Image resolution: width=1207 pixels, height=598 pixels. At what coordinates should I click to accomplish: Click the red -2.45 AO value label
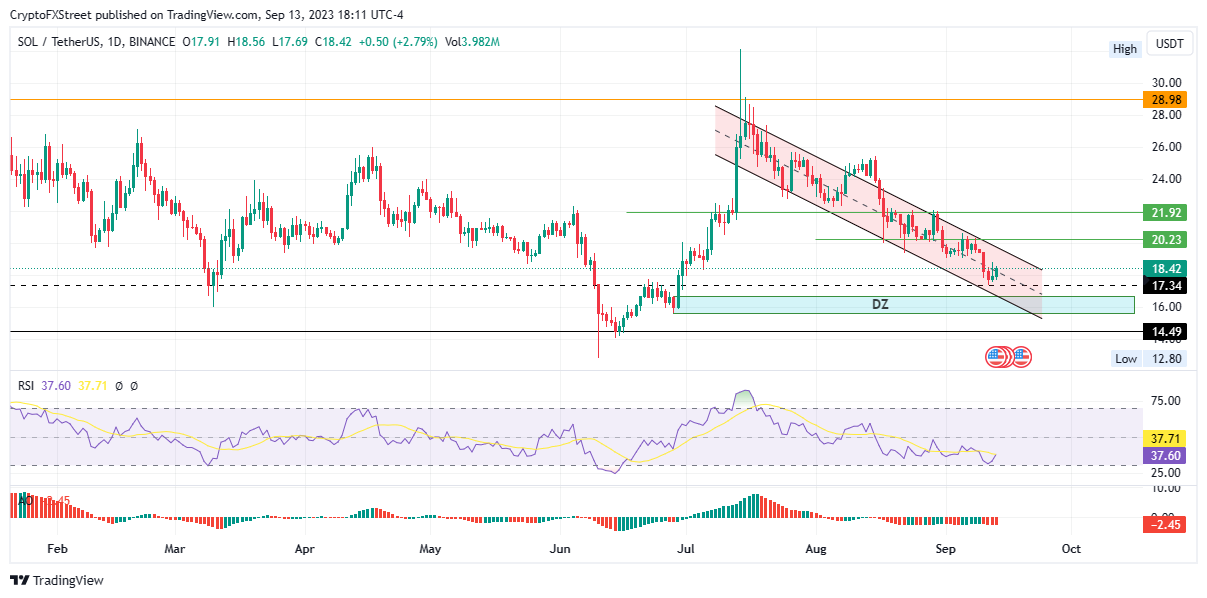click(1163, 524)
